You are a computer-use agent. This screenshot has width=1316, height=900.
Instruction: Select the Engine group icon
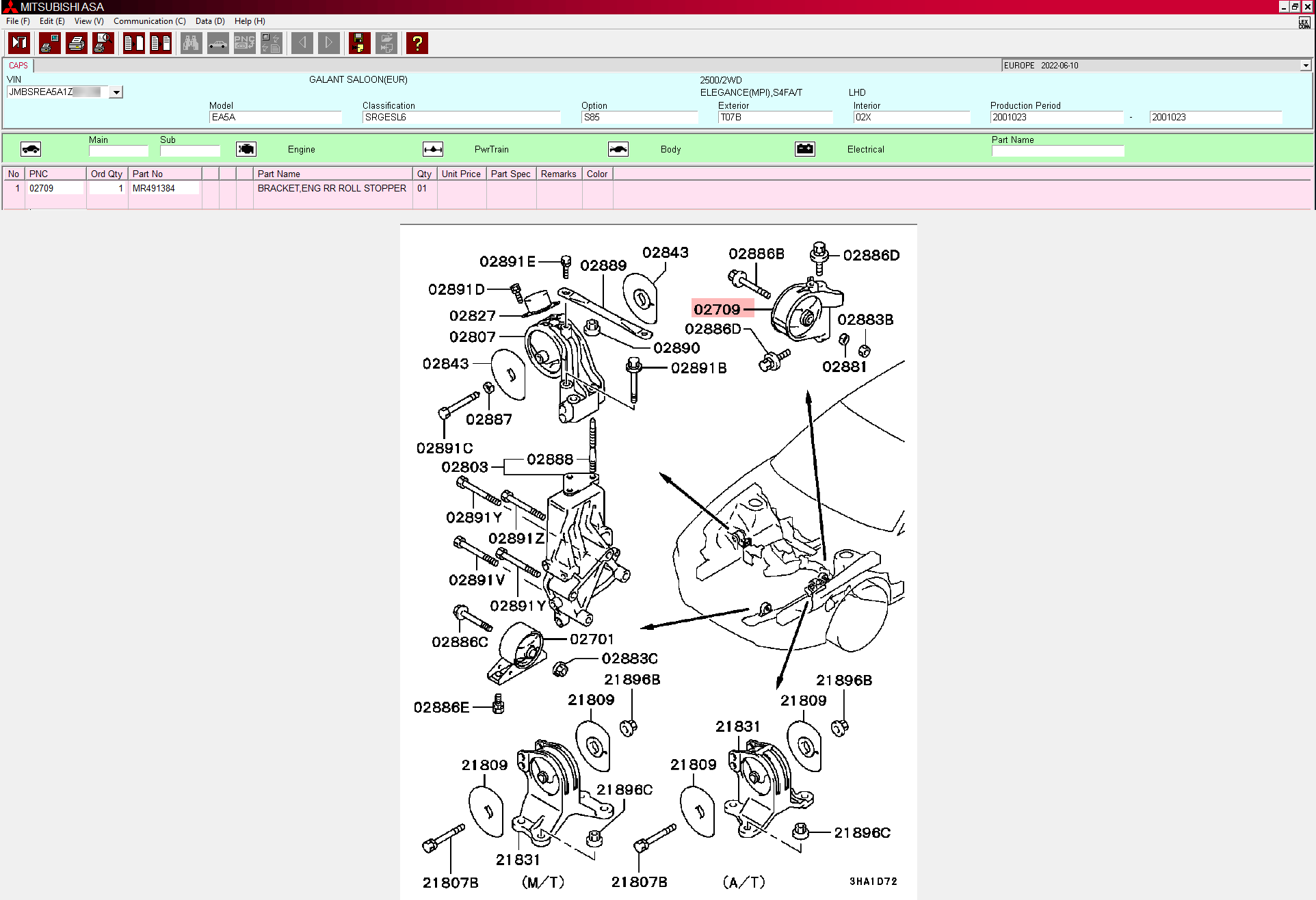coord(246,149)
